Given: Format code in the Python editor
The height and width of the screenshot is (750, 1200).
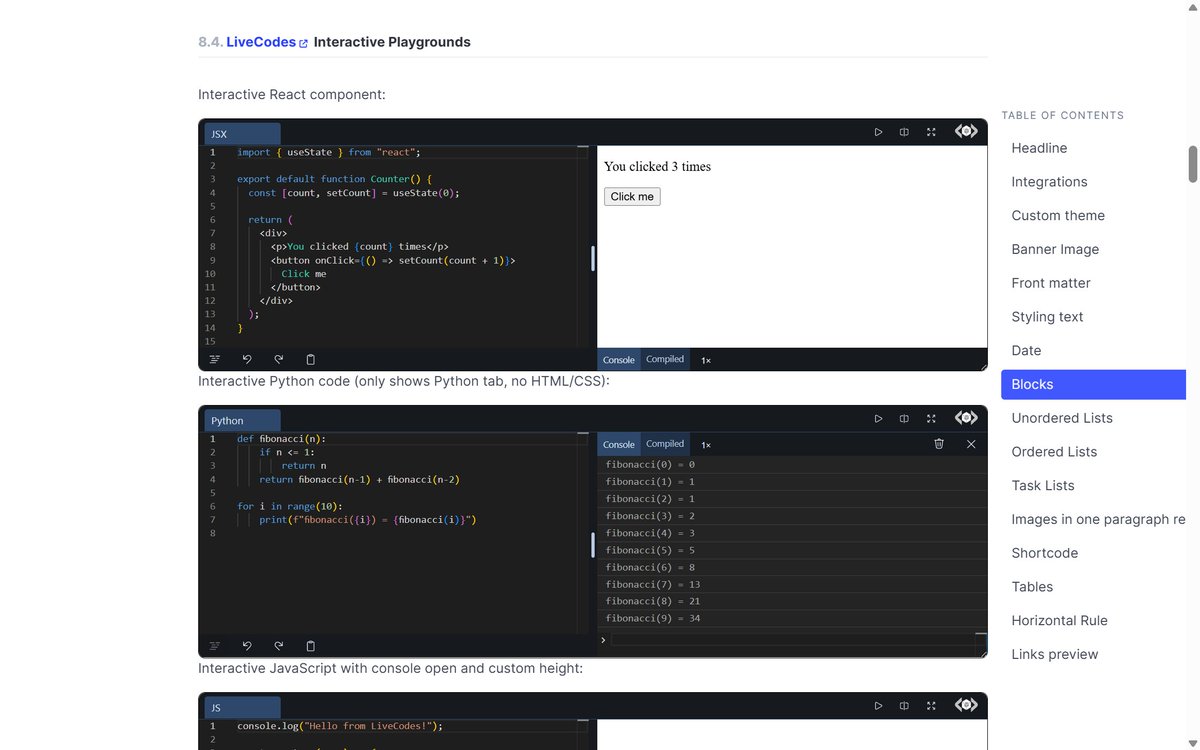Looking at the screenshot, I should click(214, 646).
